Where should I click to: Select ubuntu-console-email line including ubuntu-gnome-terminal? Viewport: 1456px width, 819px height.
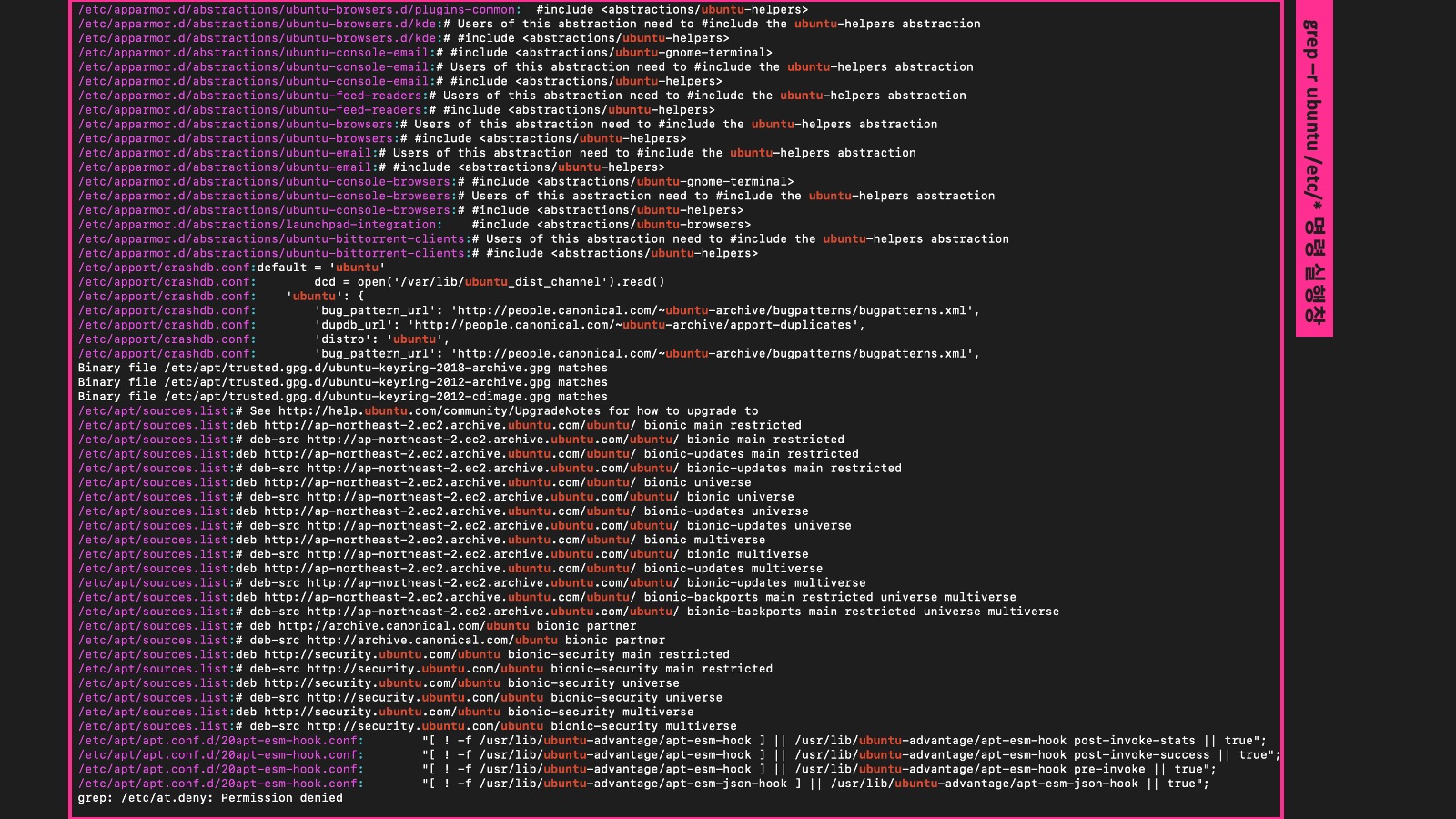click(425, 53)
